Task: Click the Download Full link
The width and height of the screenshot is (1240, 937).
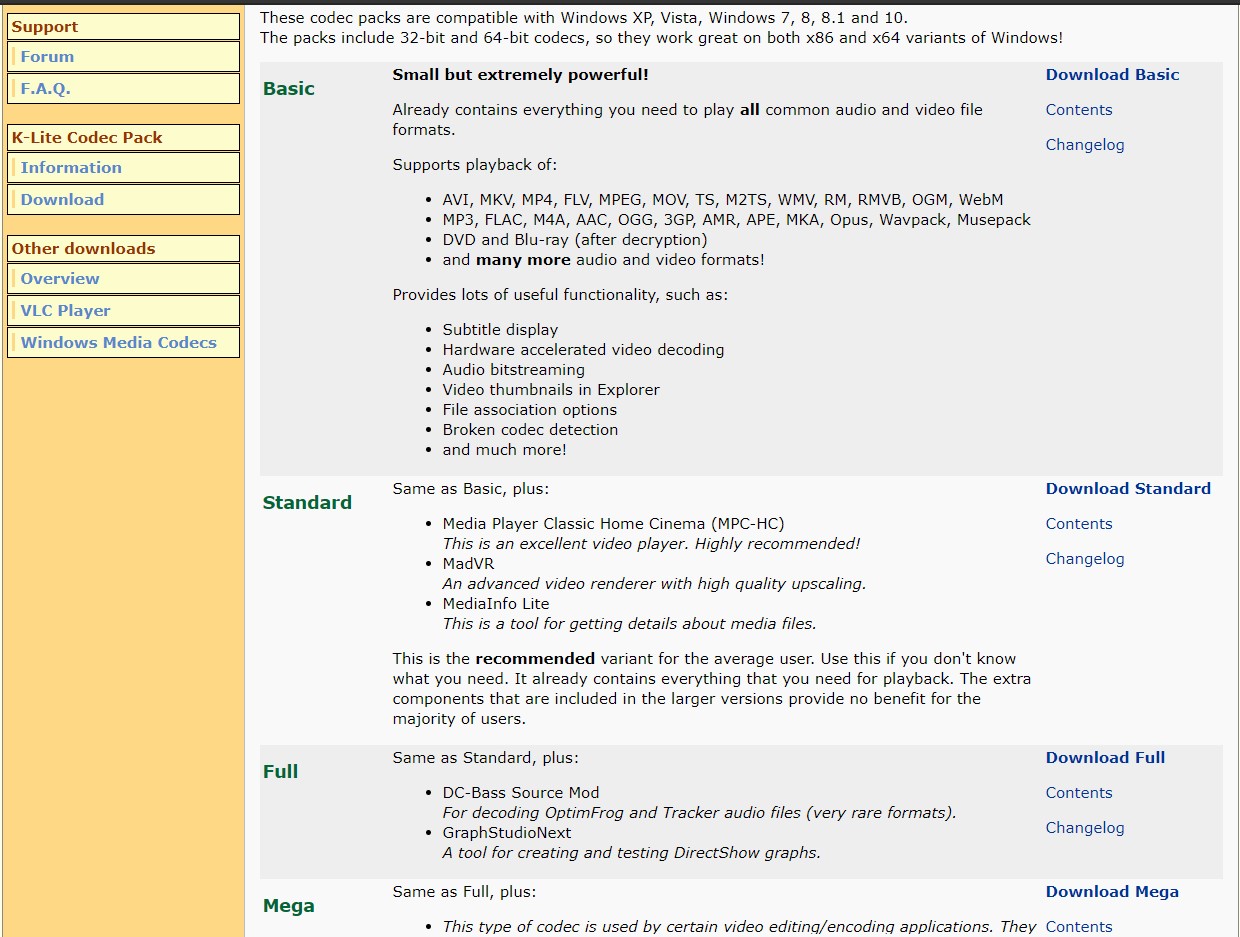Action: pos(1105,758)
